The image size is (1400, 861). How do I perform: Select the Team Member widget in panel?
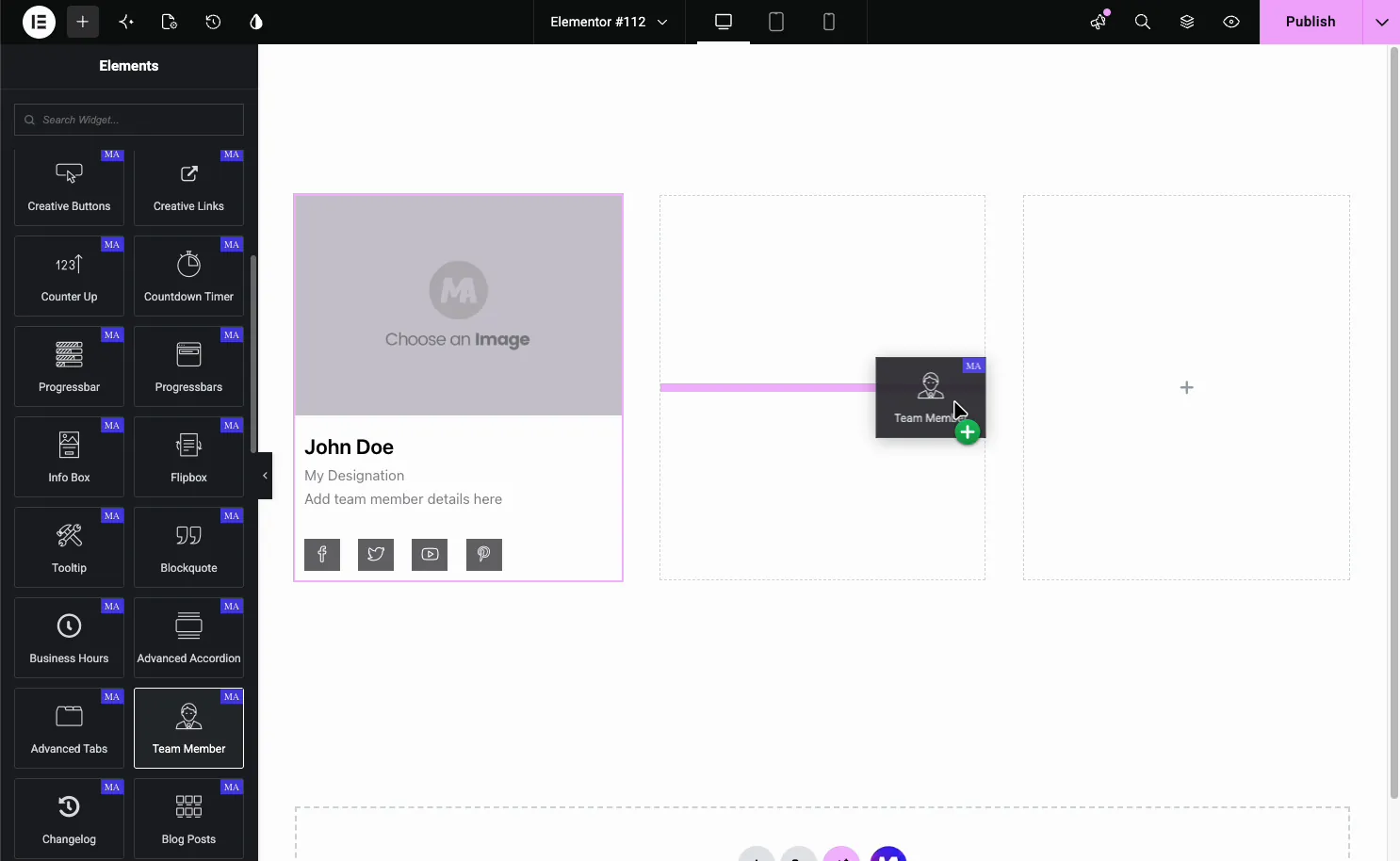coord(188,728)
